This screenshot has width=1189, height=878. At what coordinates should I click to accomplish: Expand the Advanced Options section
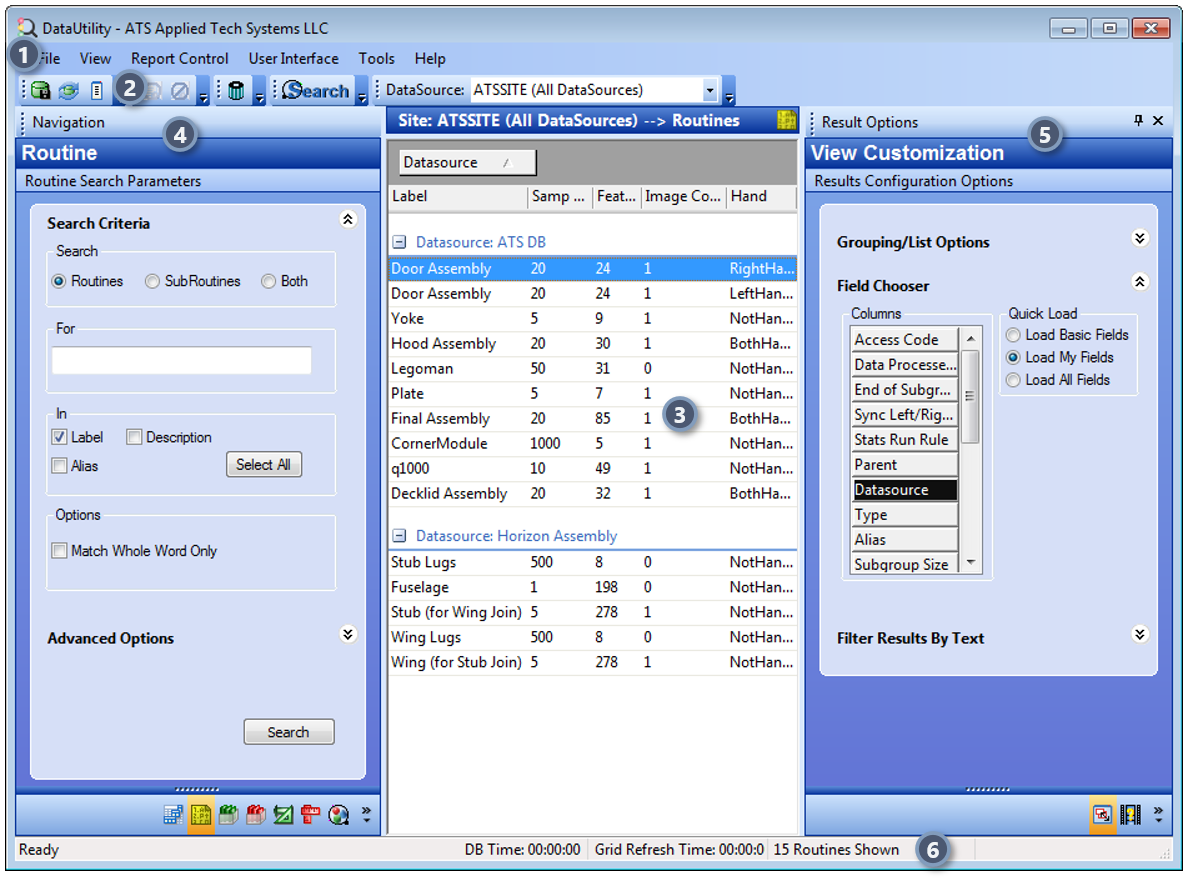click(x=347, y=634)
